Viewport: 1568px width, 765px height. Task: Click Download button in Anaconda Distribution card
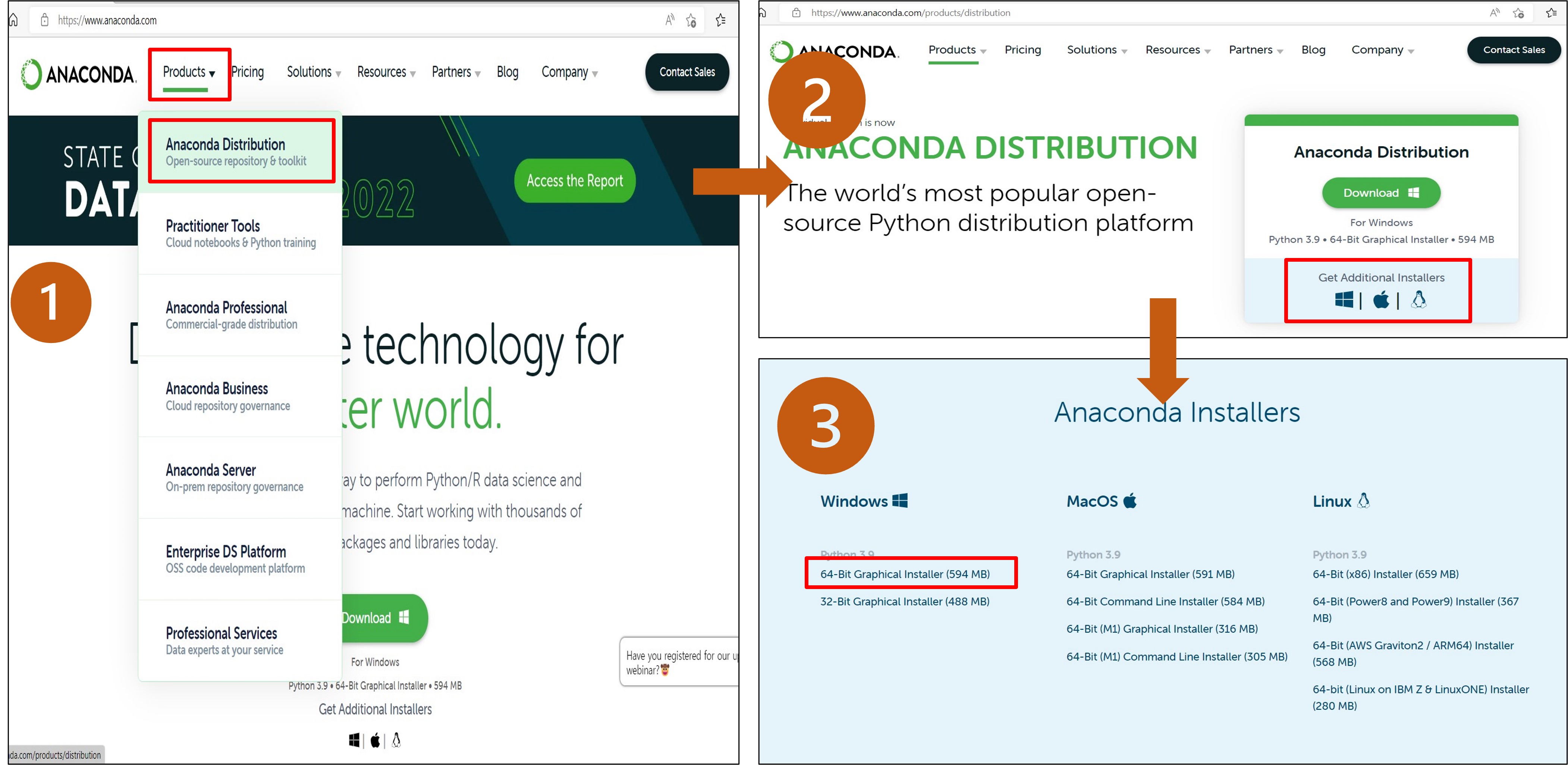coord(1381,192)
